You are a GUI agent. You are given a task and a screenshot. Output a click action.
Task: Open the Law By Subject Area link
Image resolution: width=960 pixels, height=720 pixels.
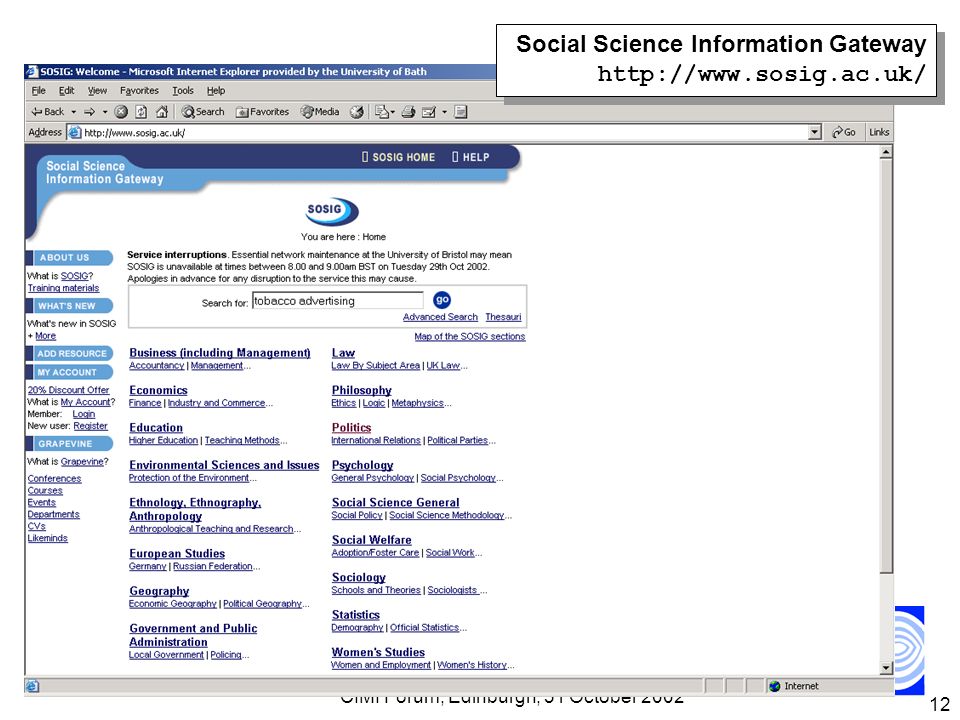[x=375, y=366]
